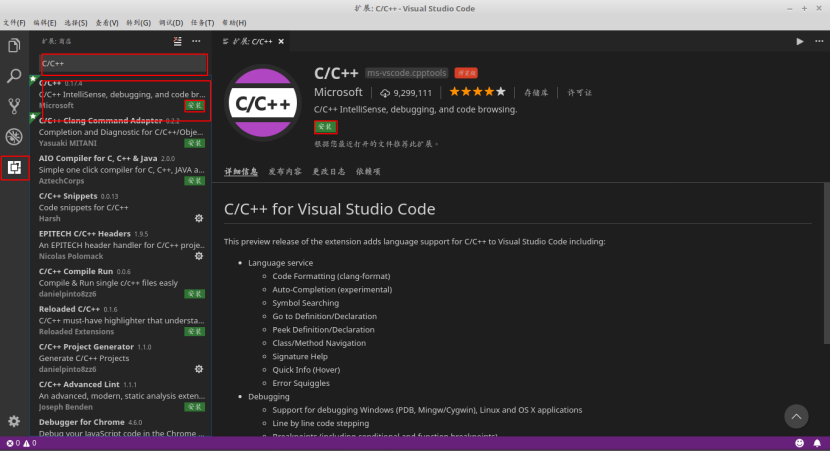Select C/C++ Project Generator in list

click(122, 358)
